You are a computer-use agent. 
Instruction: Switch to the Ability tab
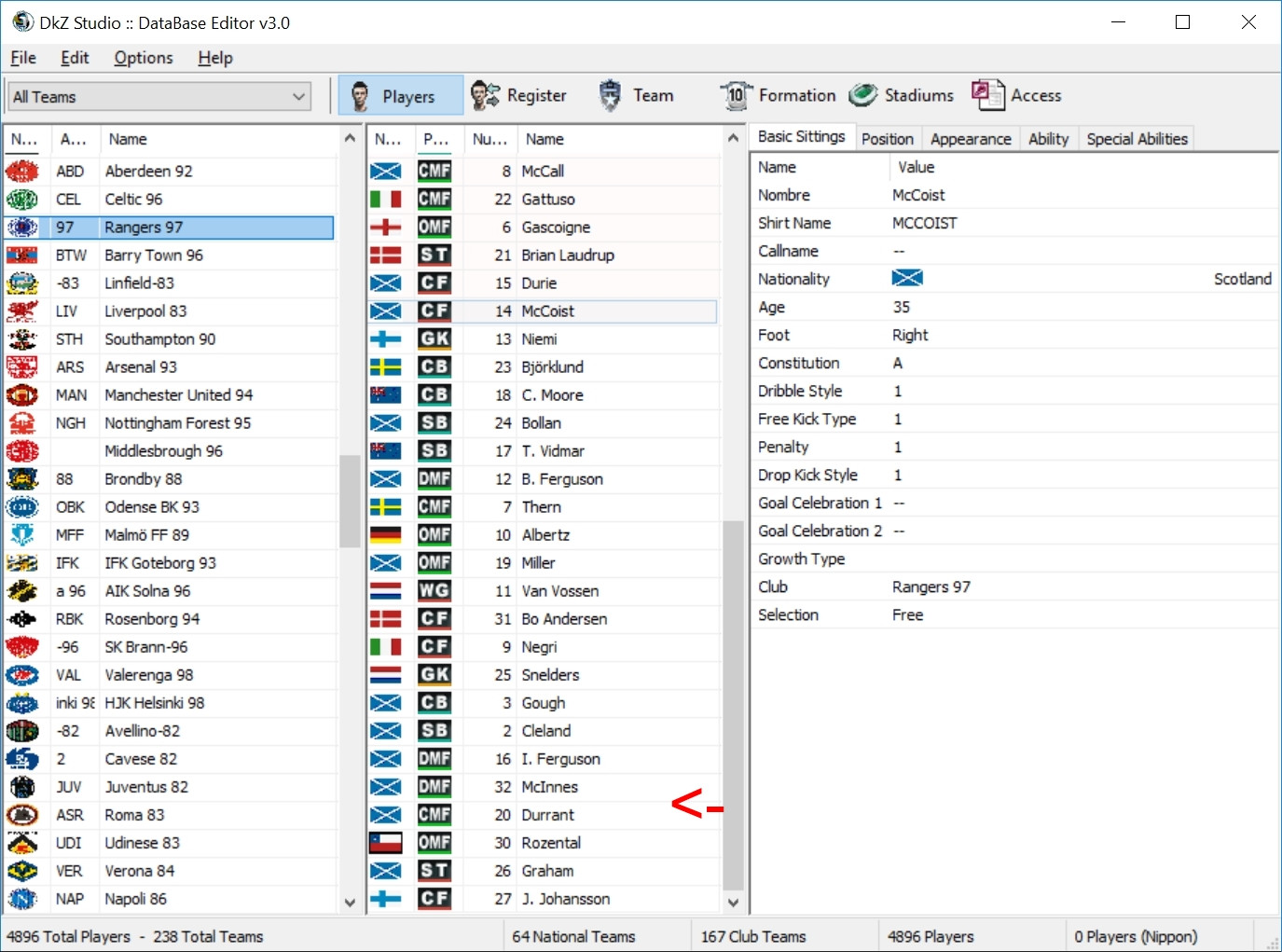coord(1049,139)
